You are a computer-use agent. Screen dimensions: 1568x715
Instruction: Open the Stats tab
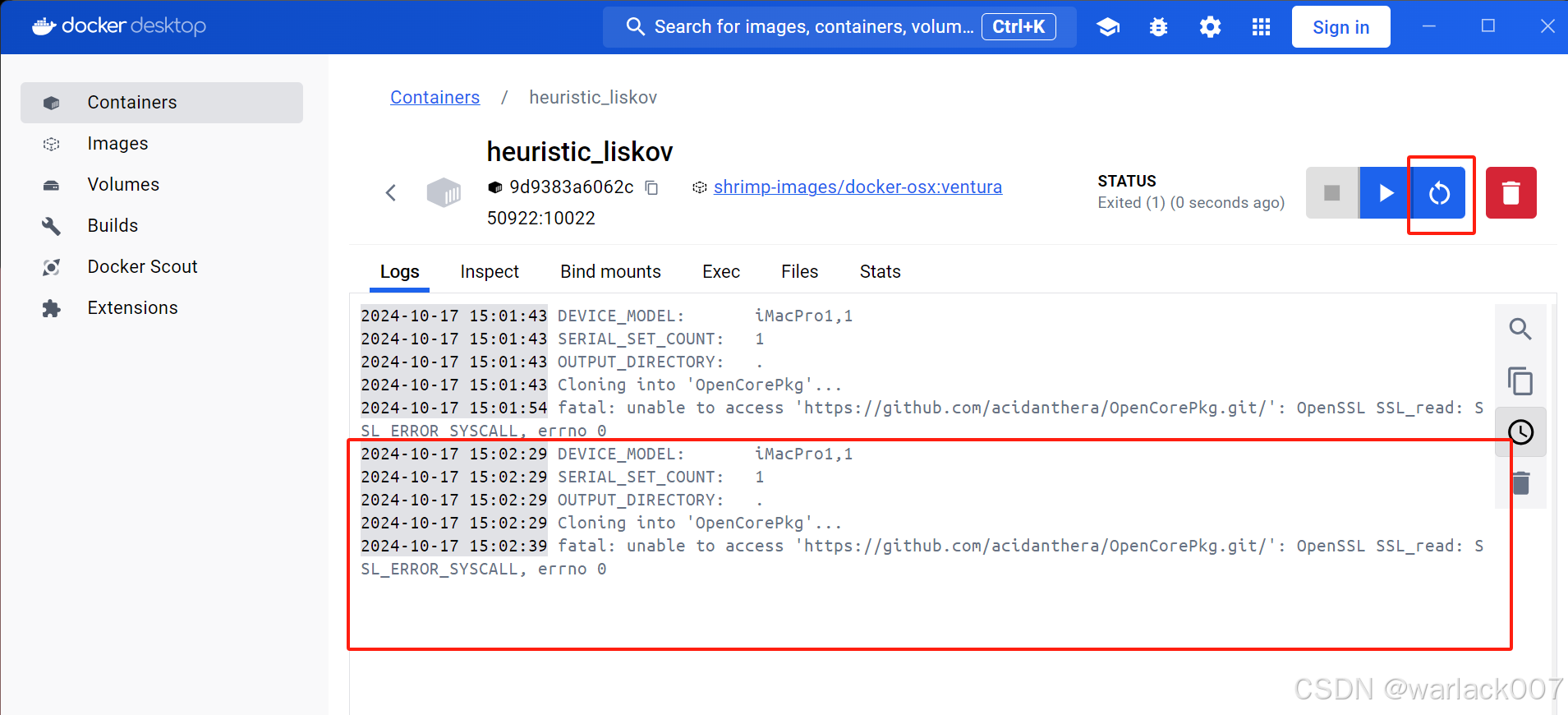880,272
